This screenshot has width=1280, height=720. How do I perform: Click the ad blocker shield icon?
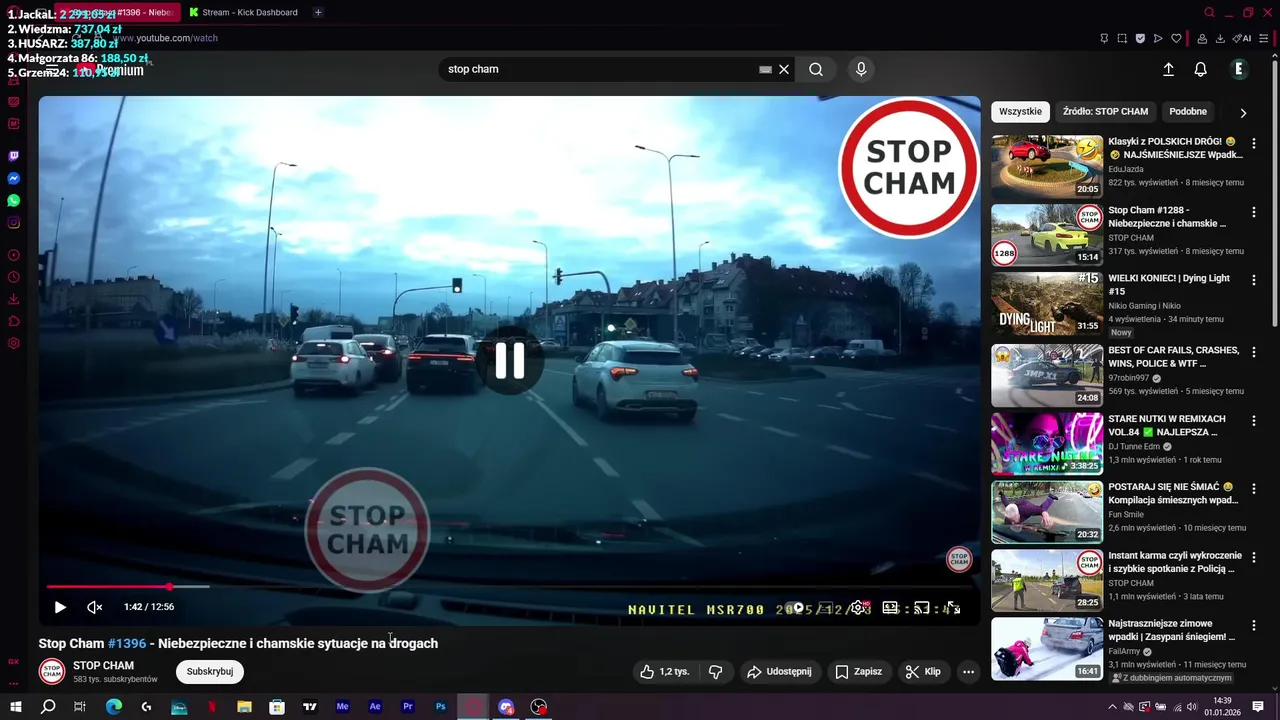click(1140, 38)
